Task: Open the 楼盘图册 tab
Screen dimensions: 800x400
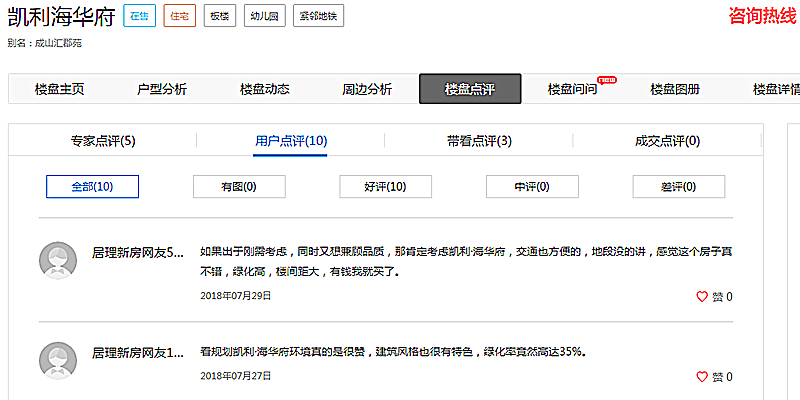Action: (x=675, y=89)
